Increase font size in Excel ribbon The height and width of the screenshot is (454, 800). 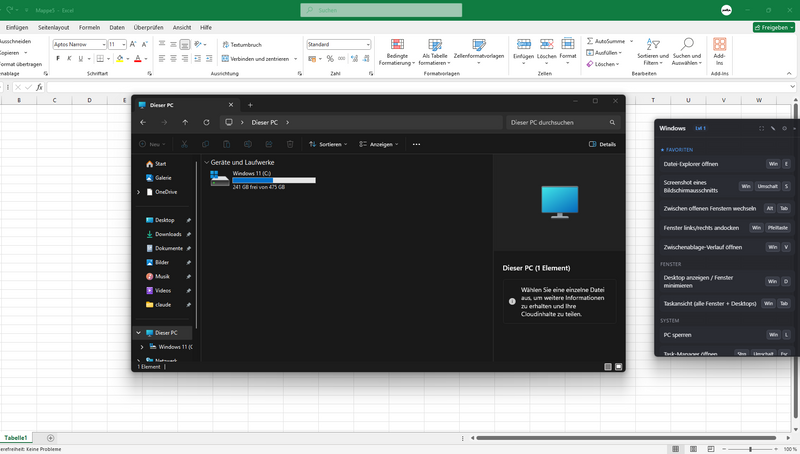coord(133,44)
